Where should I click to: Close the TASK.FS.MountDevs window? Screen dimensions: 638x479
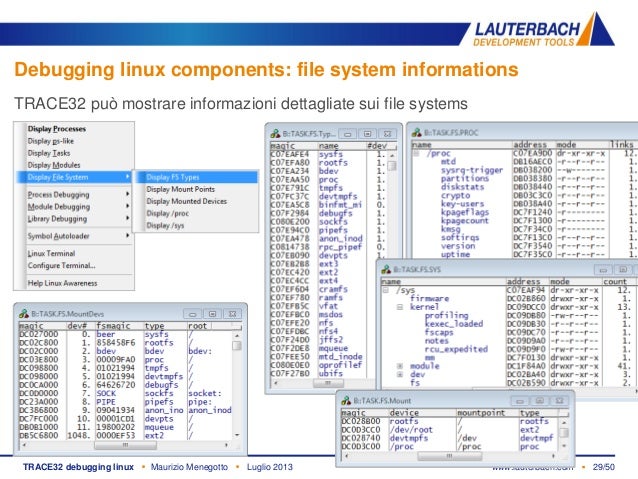tap(232, 314)
